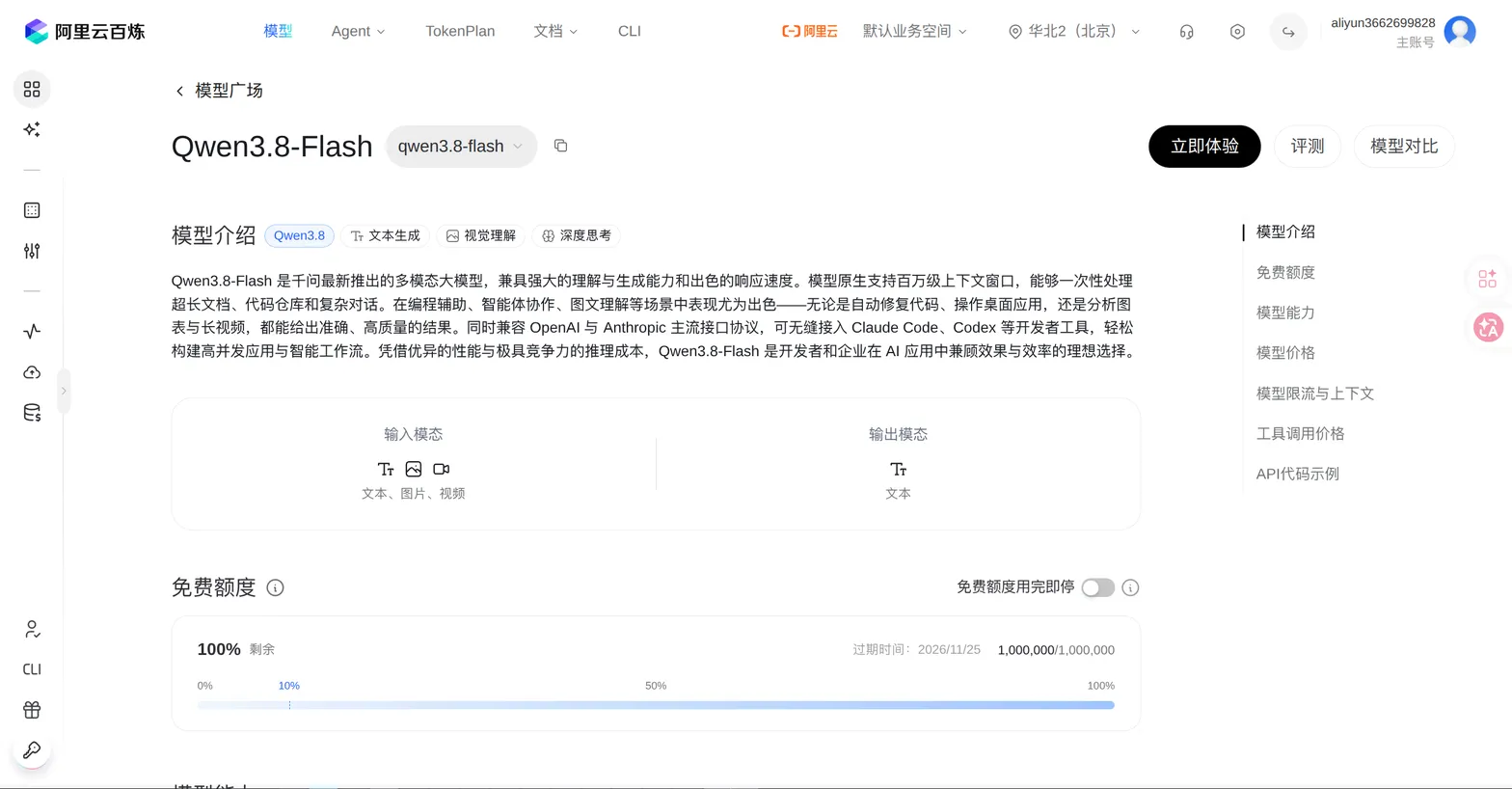Open the gift box sidebar icon
This screenshot has width=1512, height=789.
tap(32, 710)
